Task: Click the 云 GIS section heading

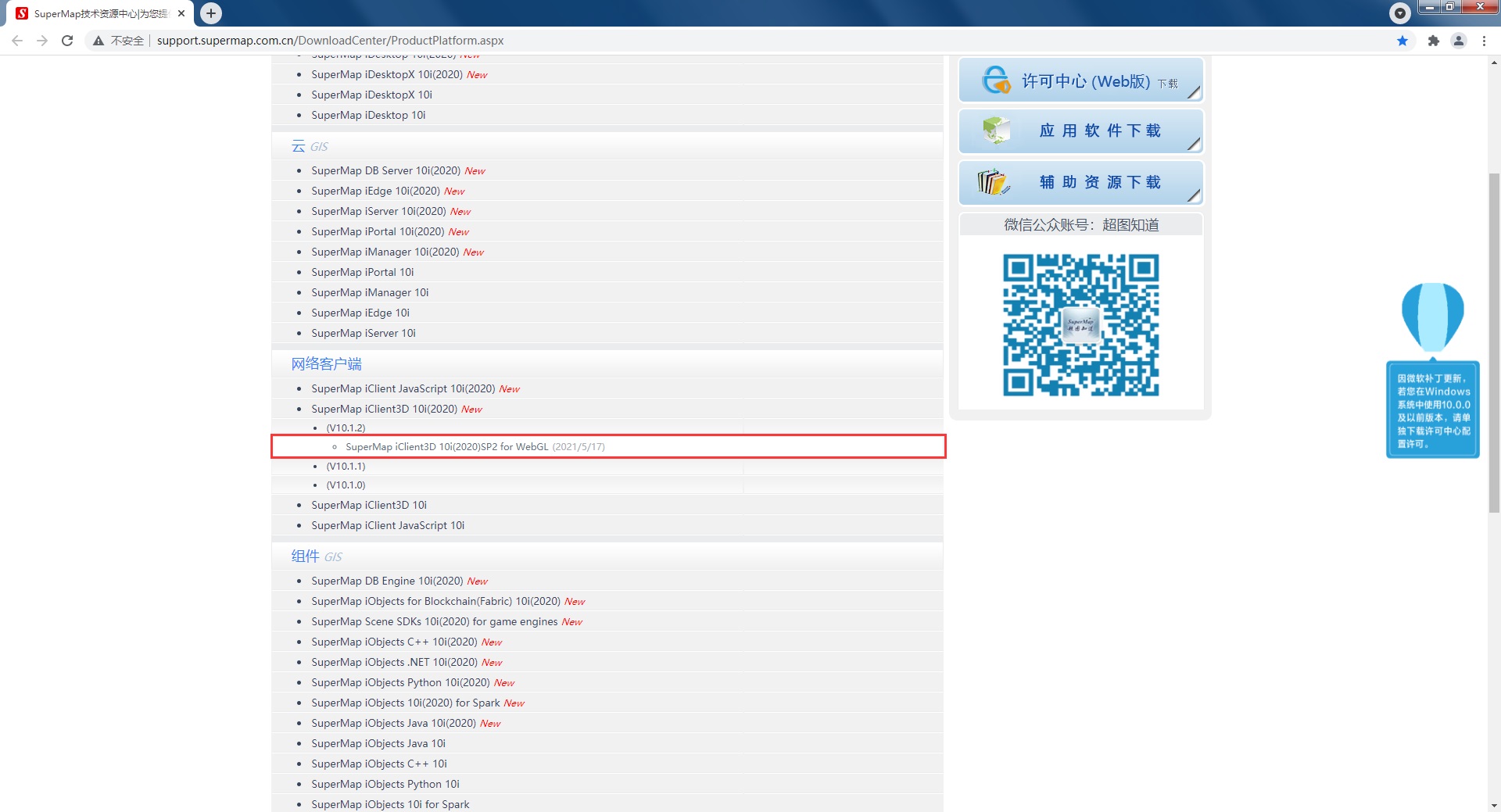Action: (310, 146)
